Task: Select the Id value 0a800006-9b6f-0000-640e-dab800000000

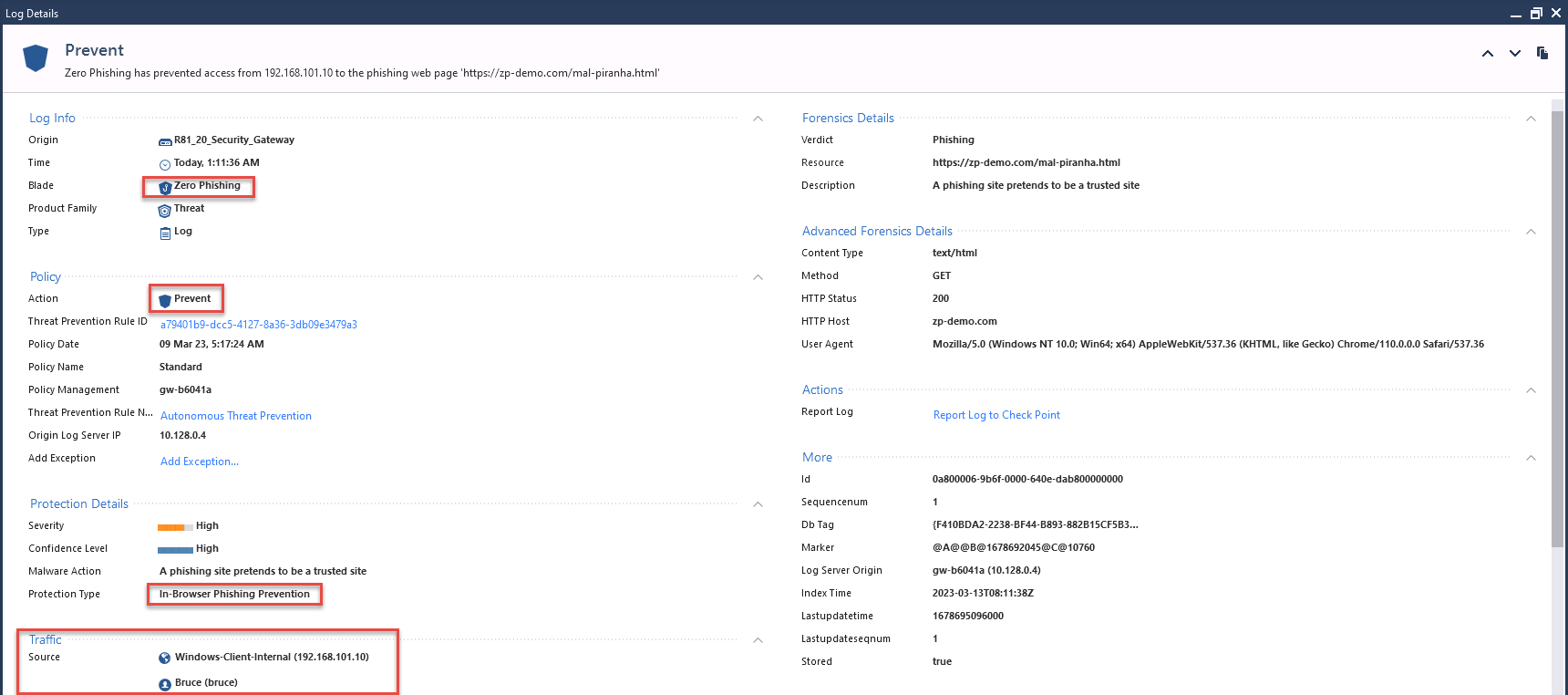Action: (1027, 479)
